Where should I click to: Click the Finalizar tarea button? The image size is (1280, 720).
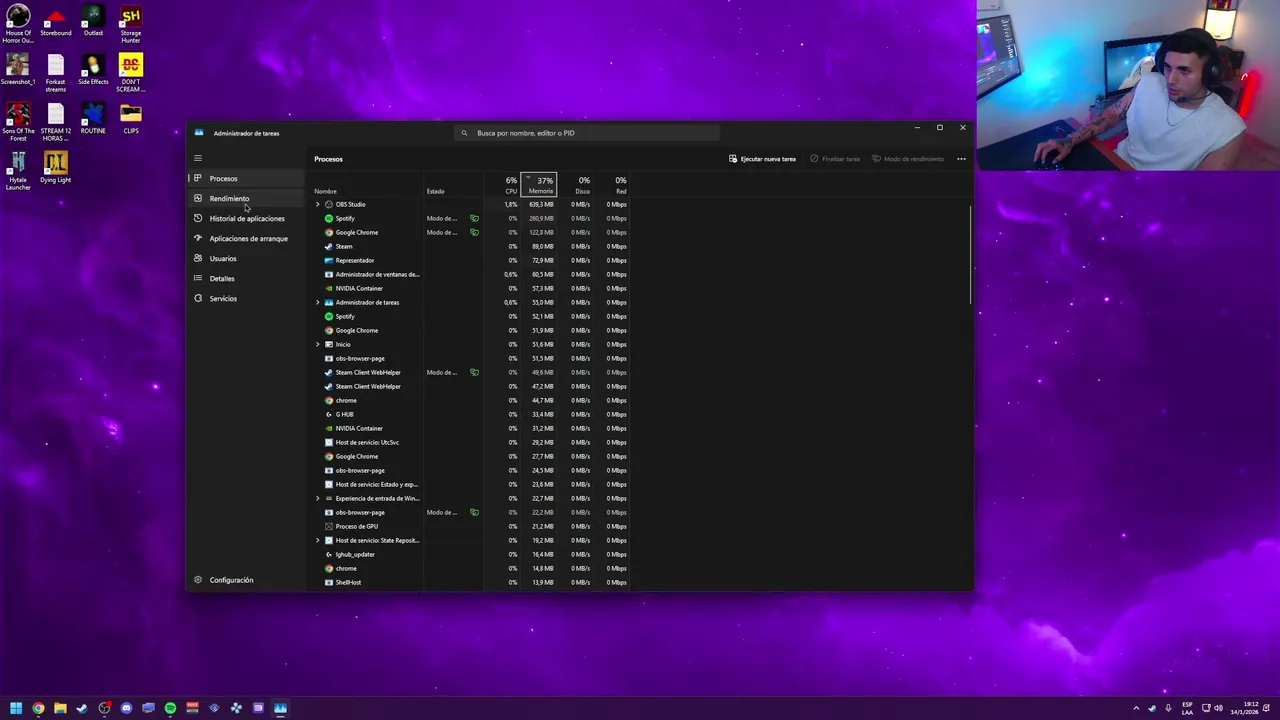835,159
